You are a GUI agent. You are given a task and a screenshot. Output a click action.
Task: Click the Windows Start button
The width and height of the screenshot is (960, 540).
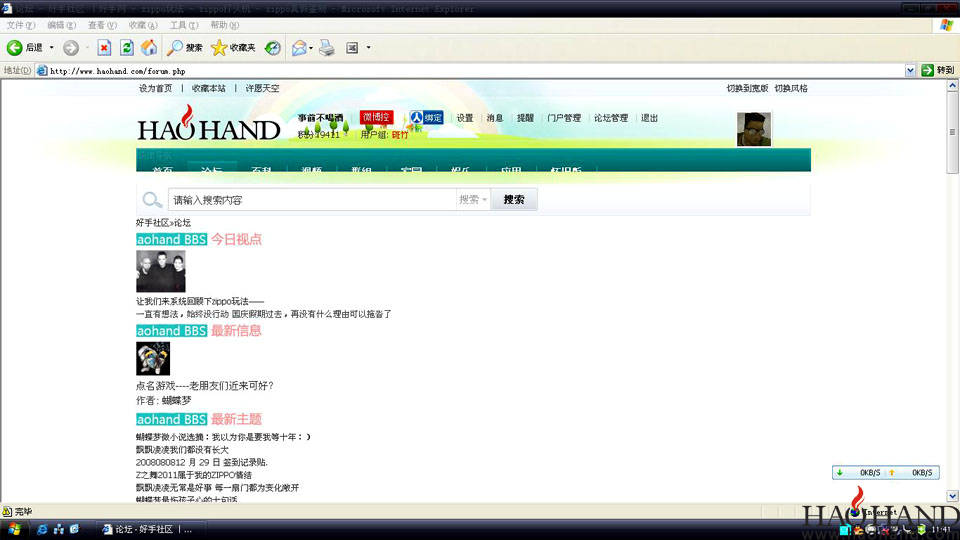13,529
